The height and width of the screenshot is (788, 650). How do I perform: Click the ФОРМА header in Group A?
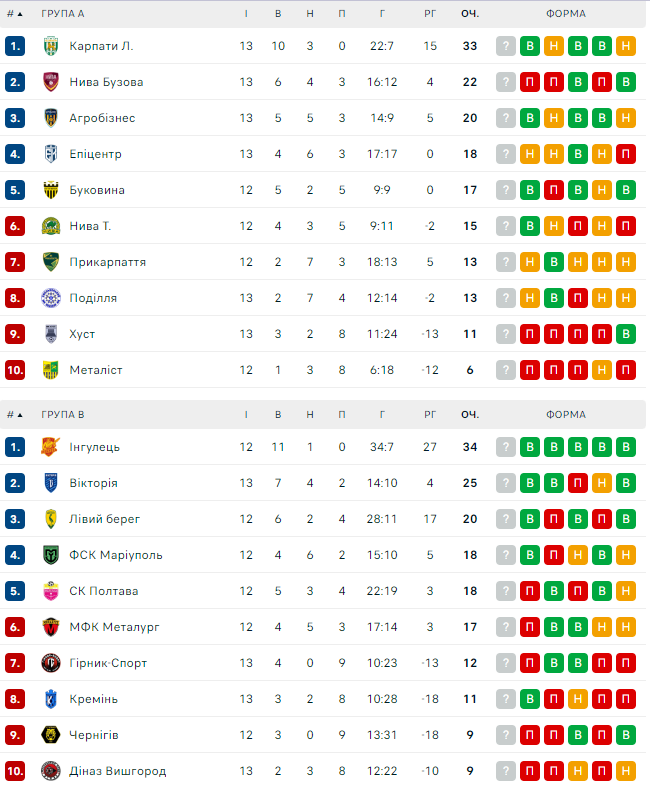[x=566, y=14]
